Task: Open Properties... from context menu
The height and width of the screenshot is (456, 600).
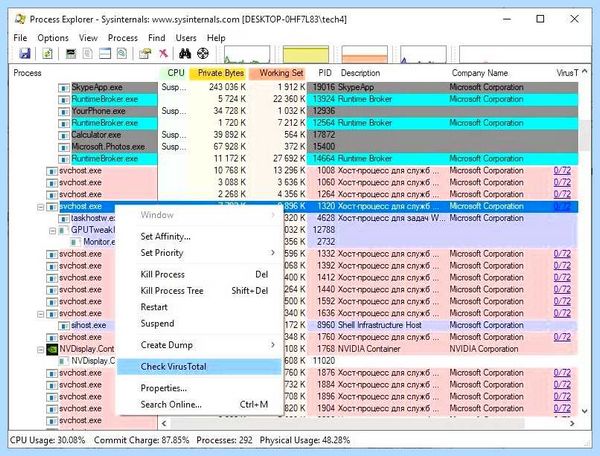Action: tap(200, 388)
